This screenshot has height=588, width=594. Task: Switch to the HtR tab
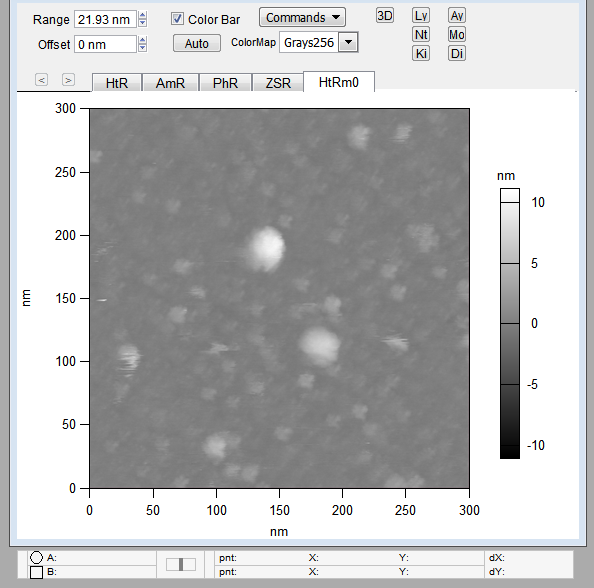pyautogui.click(x=117, y=83)
